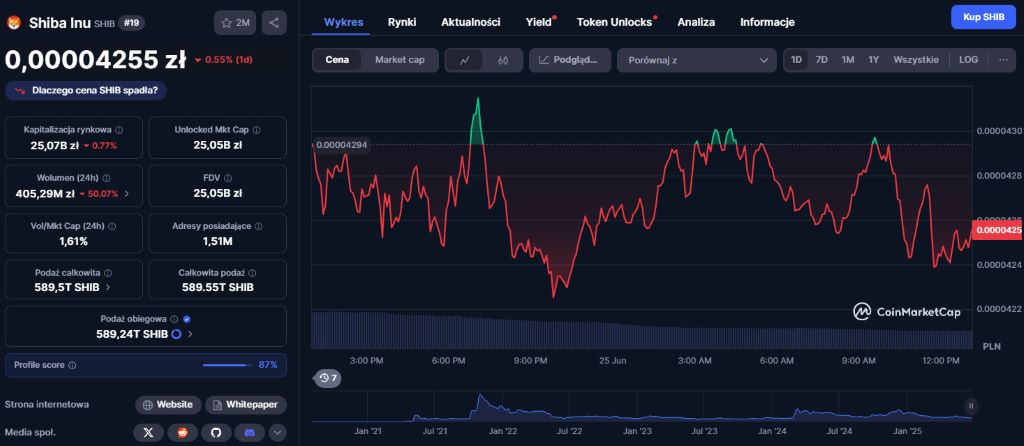1024x446 pixels.
Task: Open info icon beside Całkowita podaż
Action: click(252, 273)
